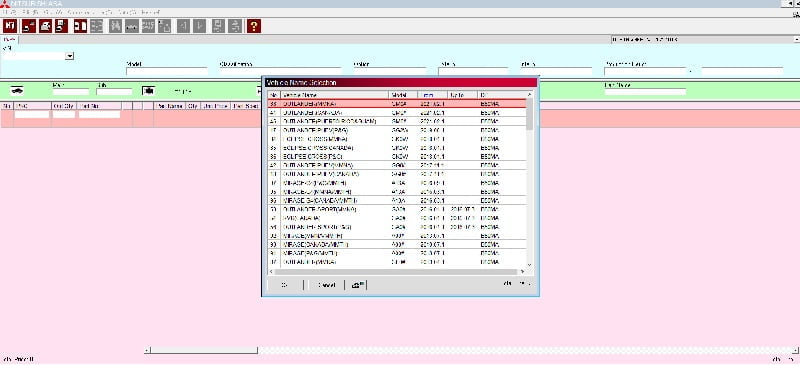The image size is (800, 365).
Task: Click the main window's bottom scrollbar right arrow
Action: (795, 350)
